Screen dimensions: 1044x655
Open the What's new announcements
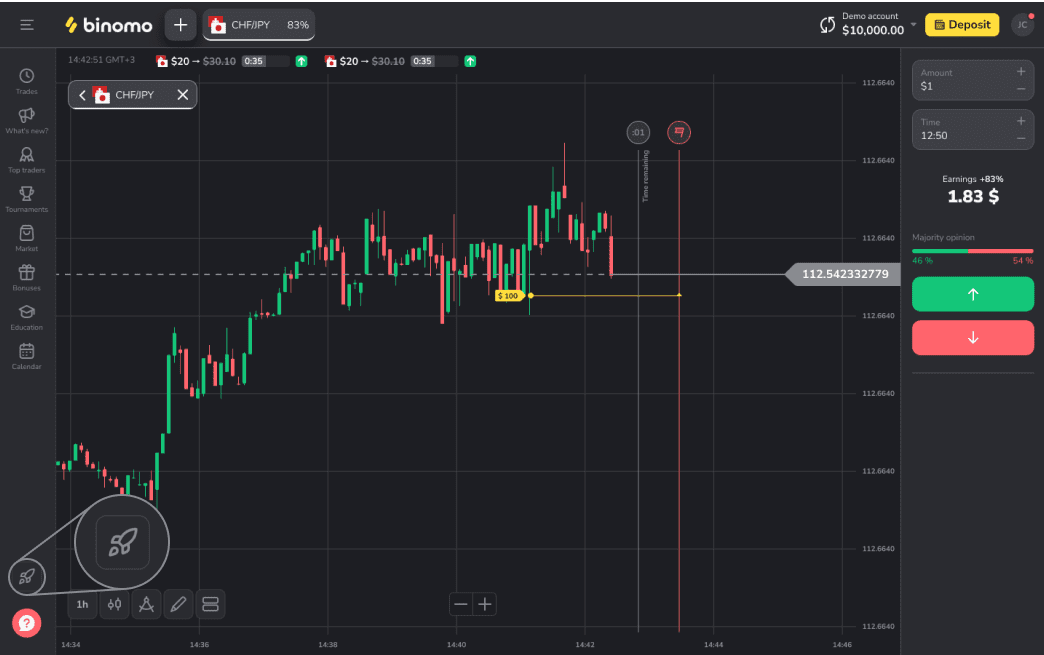[27, 119]
